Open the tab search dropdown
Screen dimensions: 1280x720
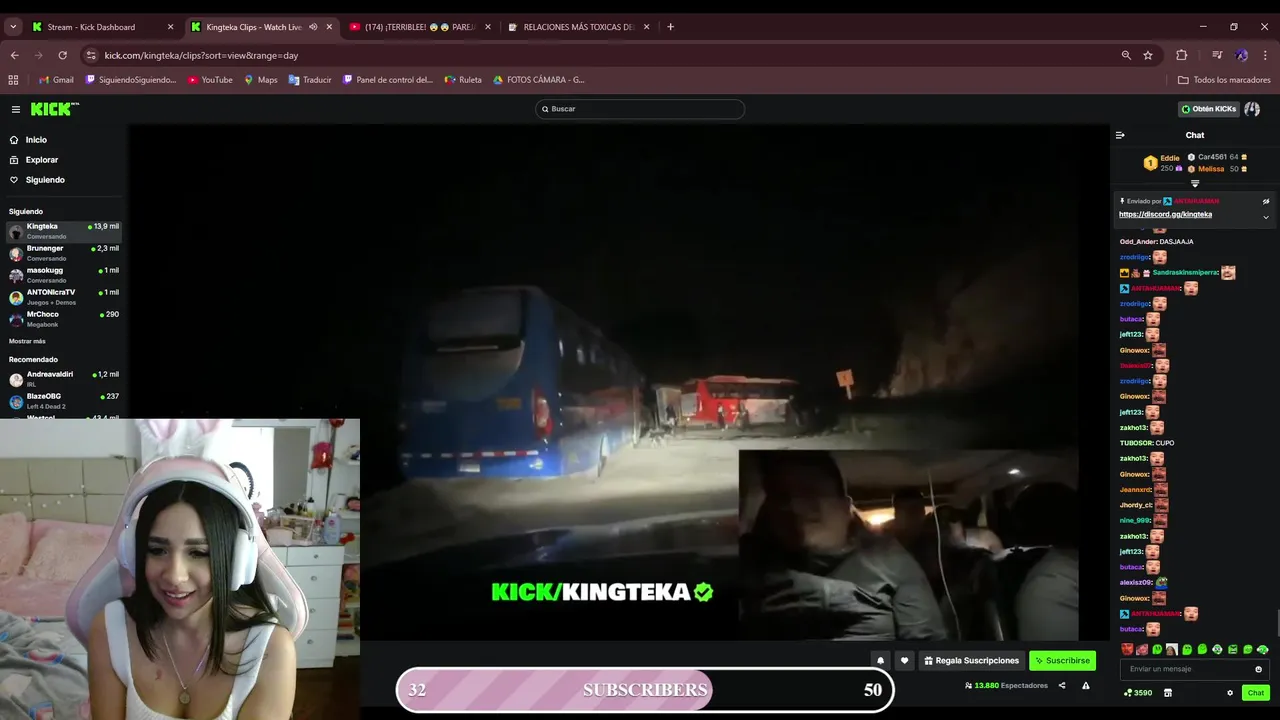pyautogui.click(x=13, y=27)
